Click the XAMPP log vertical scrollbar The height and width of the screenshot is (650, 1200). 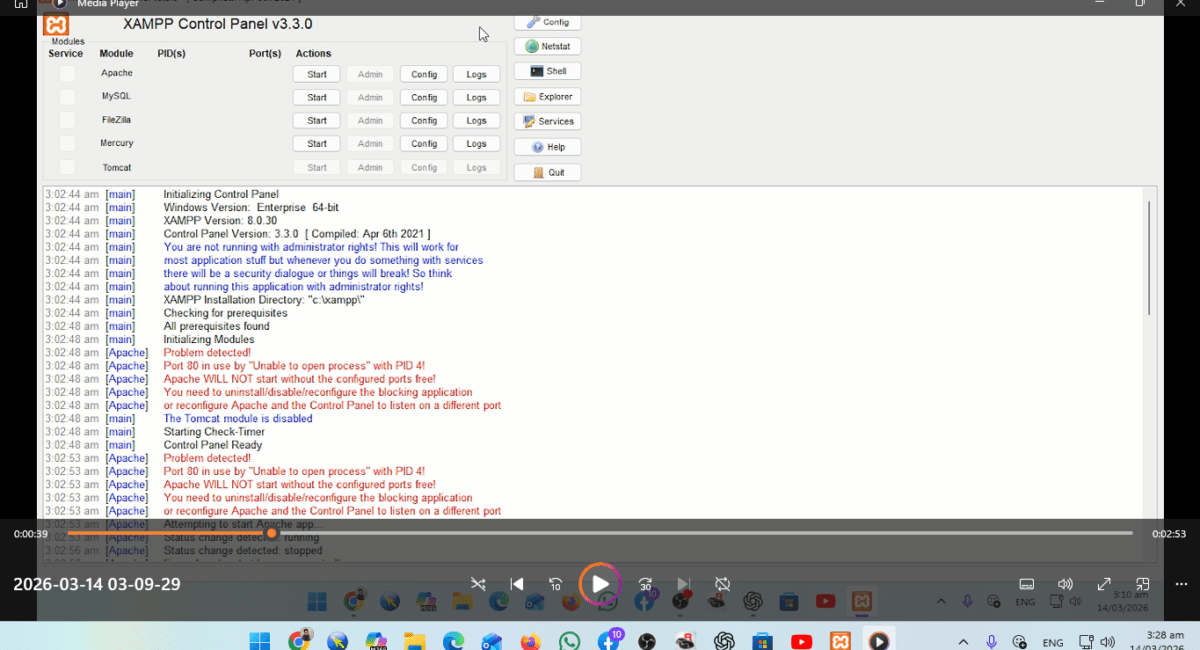(x=1149, y=256)
